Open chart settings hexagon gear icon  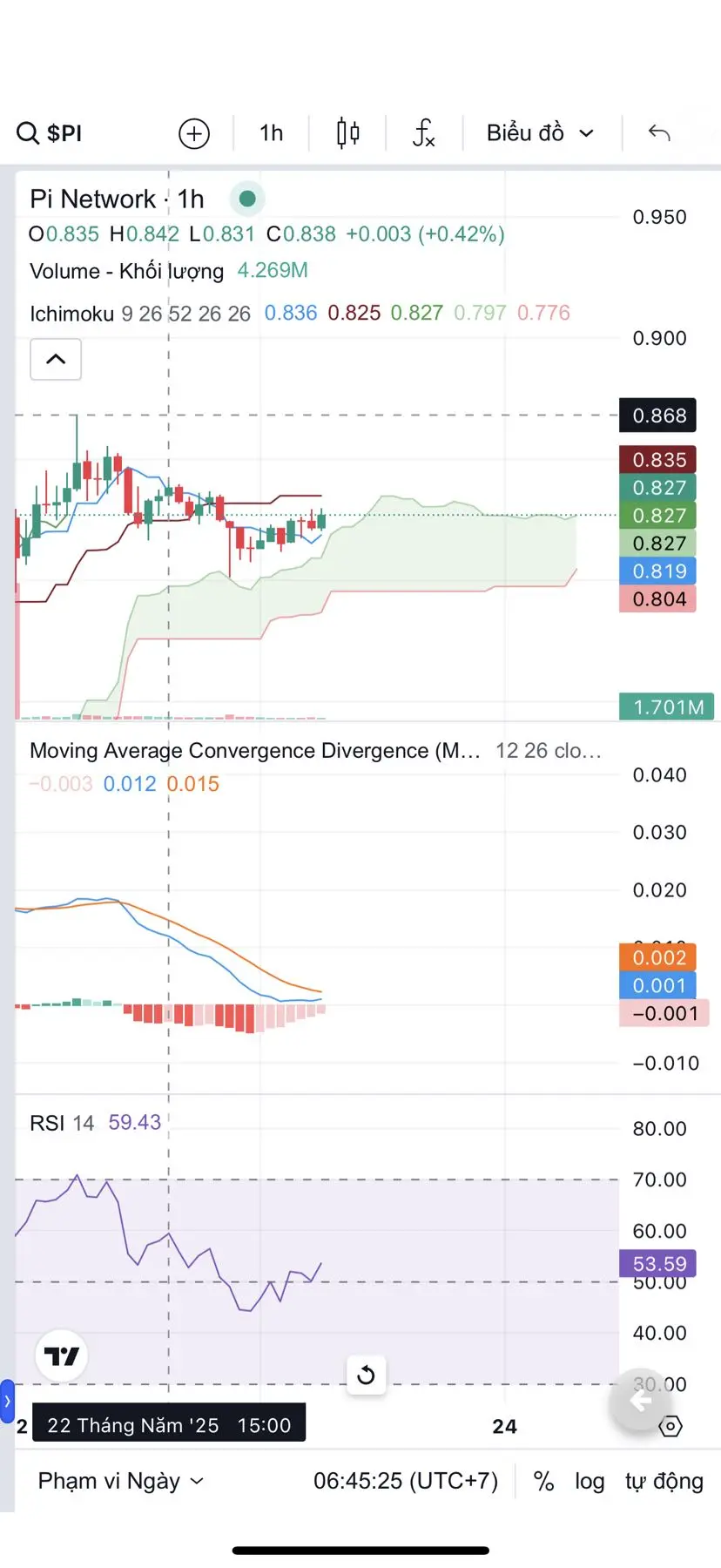pyautogui.click(x=670, y=1427)
